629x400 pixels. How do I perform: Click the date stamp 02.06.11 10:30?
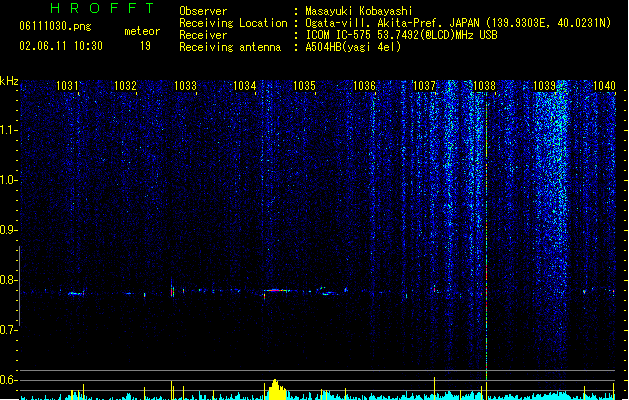[61, 46]
